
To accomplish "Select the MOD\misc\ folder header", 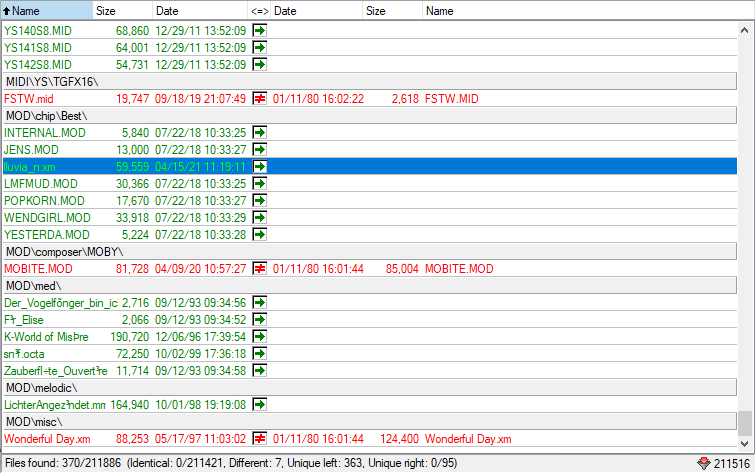I will pos(370,422).
